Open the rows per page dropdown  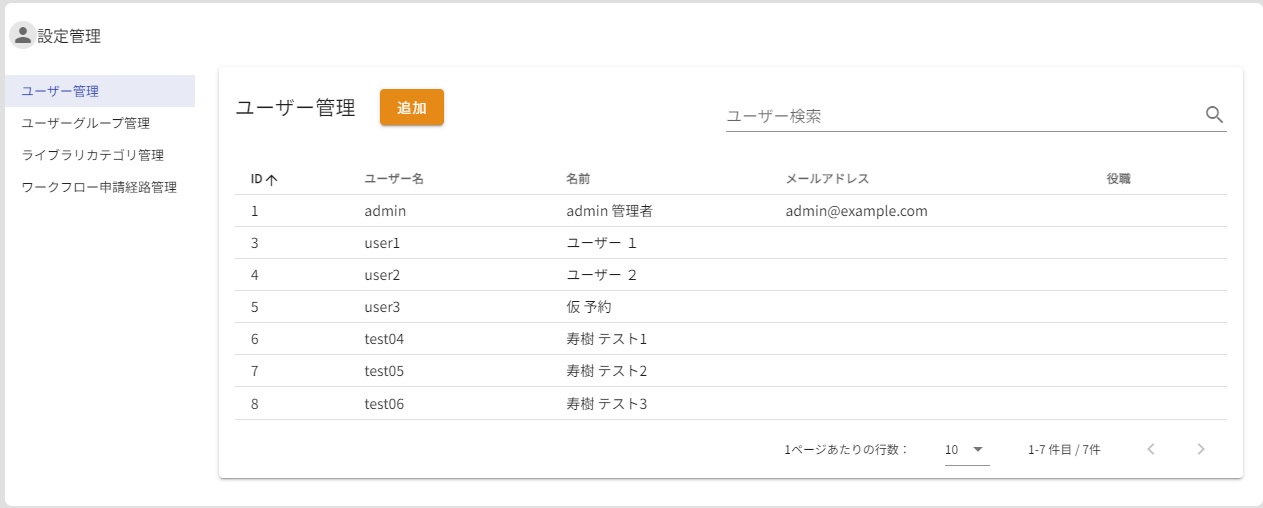(x=966, y=450)
